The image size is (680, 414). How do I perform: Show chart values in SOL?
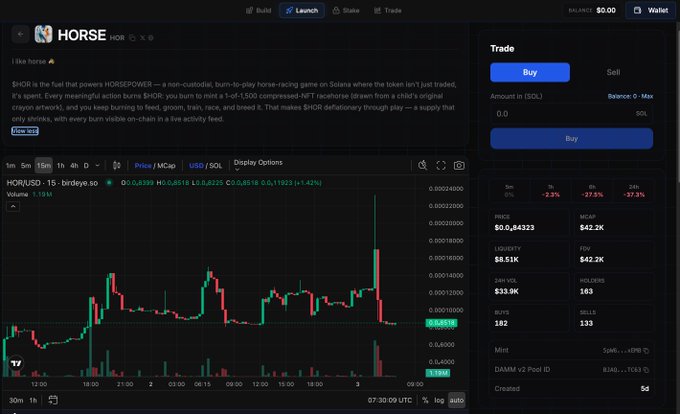coord(216,166)
